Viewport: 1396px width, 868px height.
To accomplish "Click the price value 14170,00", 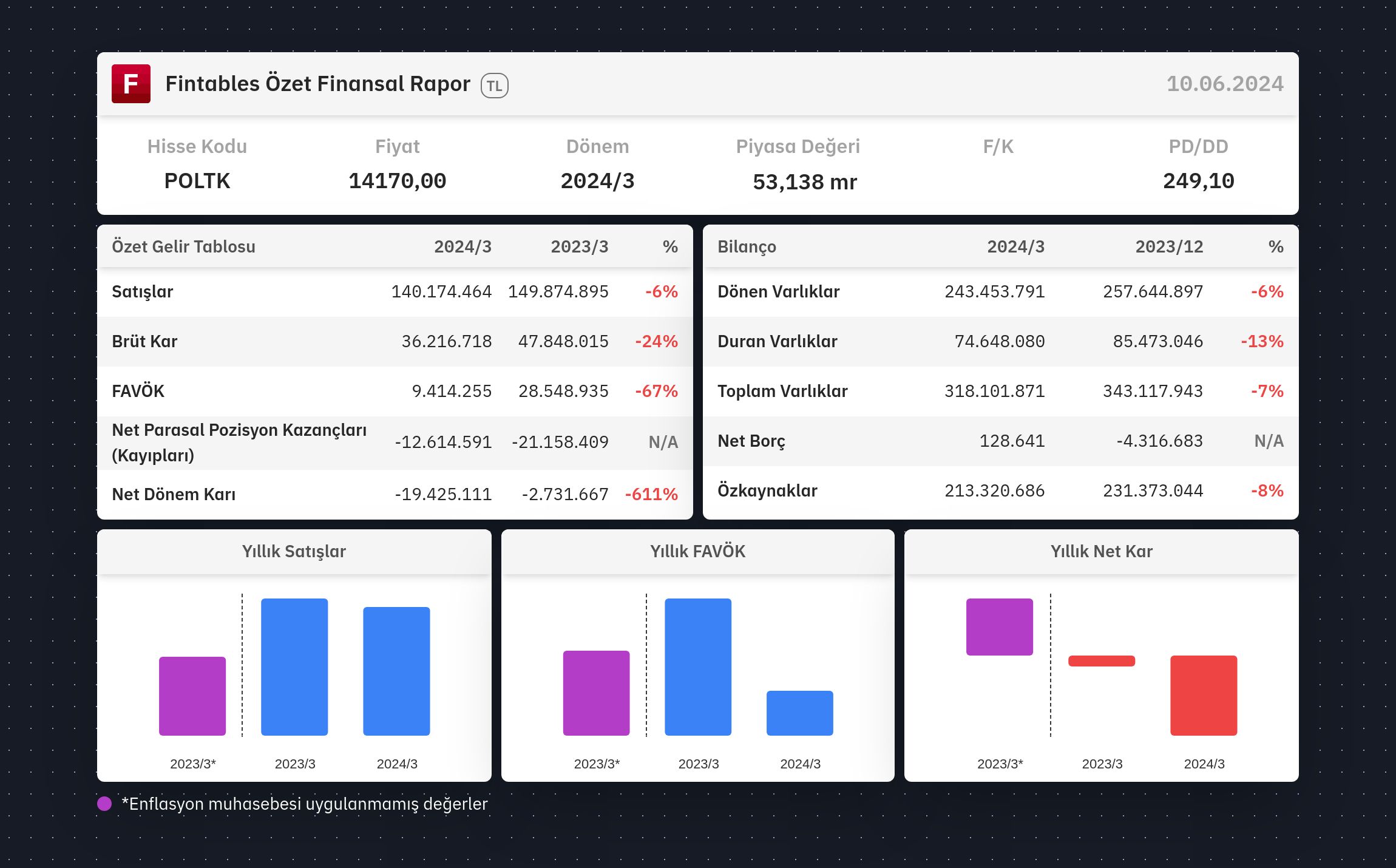I will point(398,181).
